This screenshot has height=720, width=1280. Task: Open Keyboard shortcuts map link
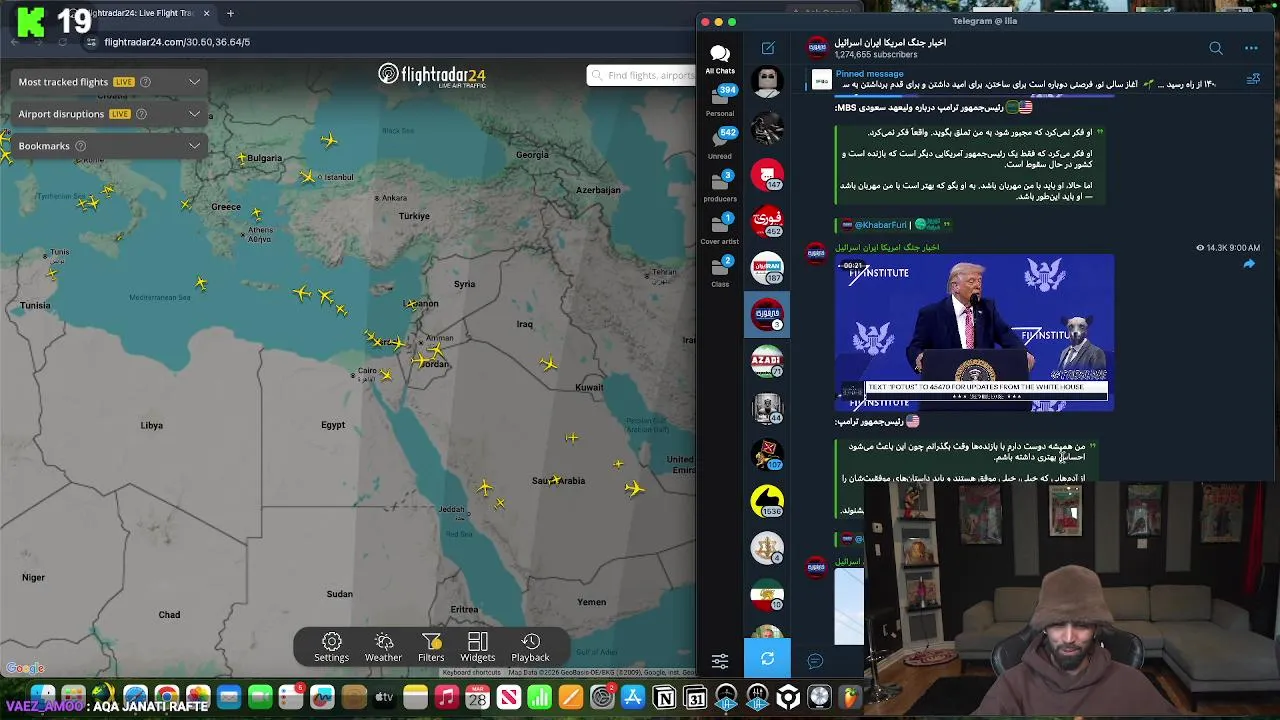[471, 673]
